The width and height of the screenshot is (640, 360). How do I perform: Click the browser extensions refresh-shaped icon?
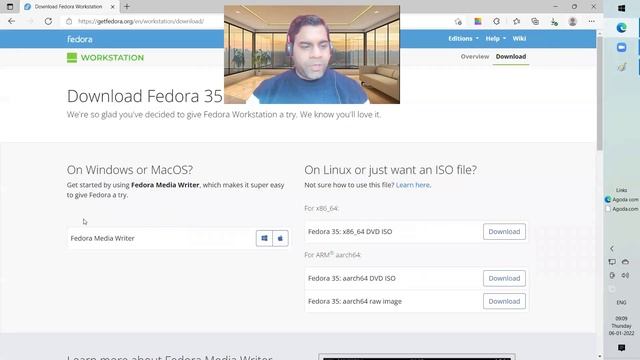coord(496,21)
